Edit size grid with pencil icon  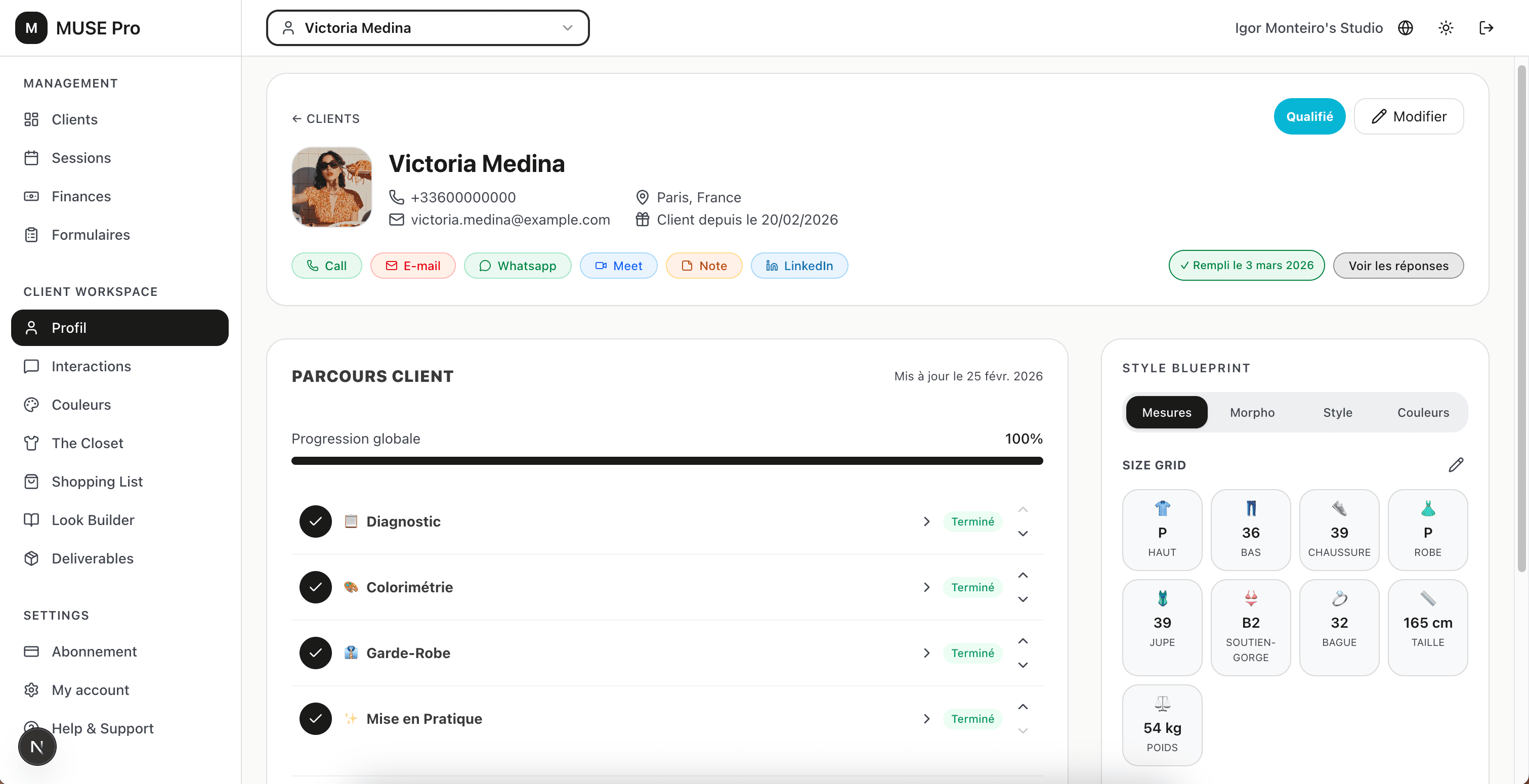(x=1456, y=465)
